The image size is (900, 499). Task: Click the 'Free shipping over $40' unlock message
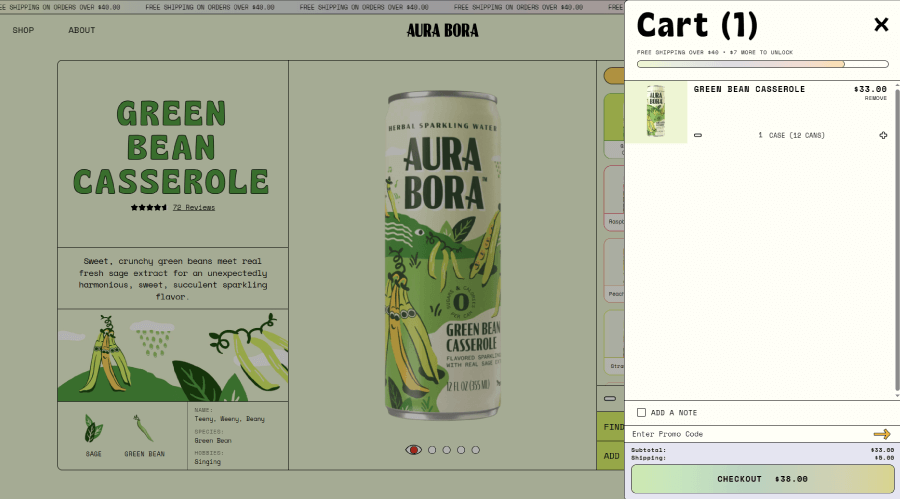pyautogui.click(x=715, y=52)
